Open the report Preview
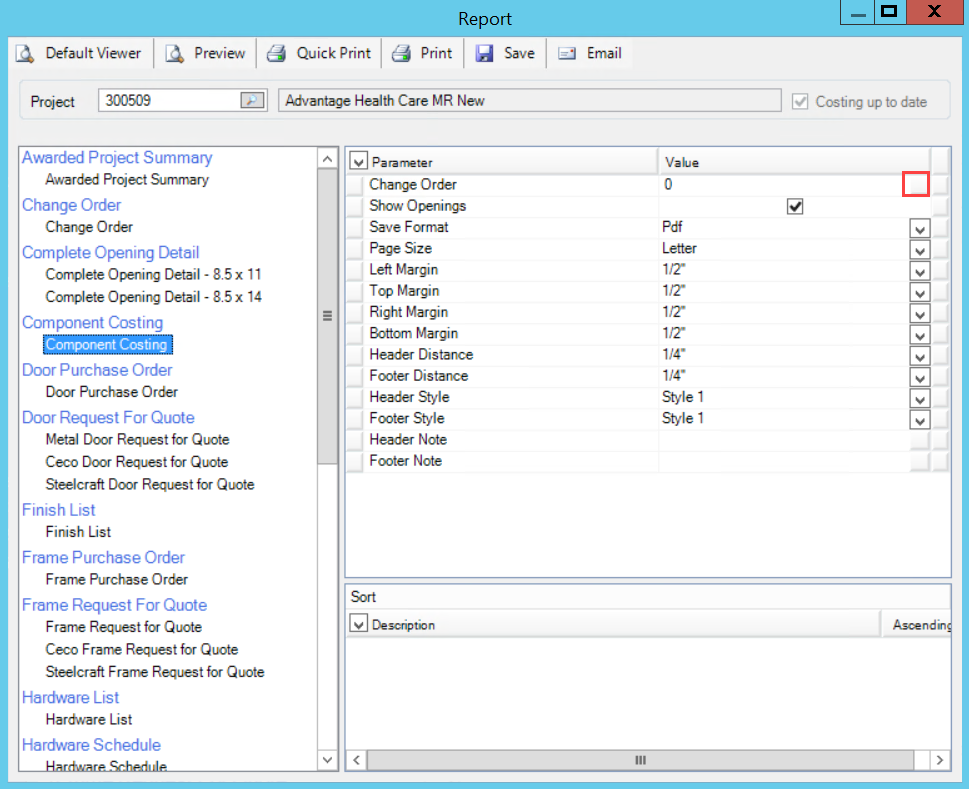The width and height of the screenshot is (969, 789). pos(175,54)
